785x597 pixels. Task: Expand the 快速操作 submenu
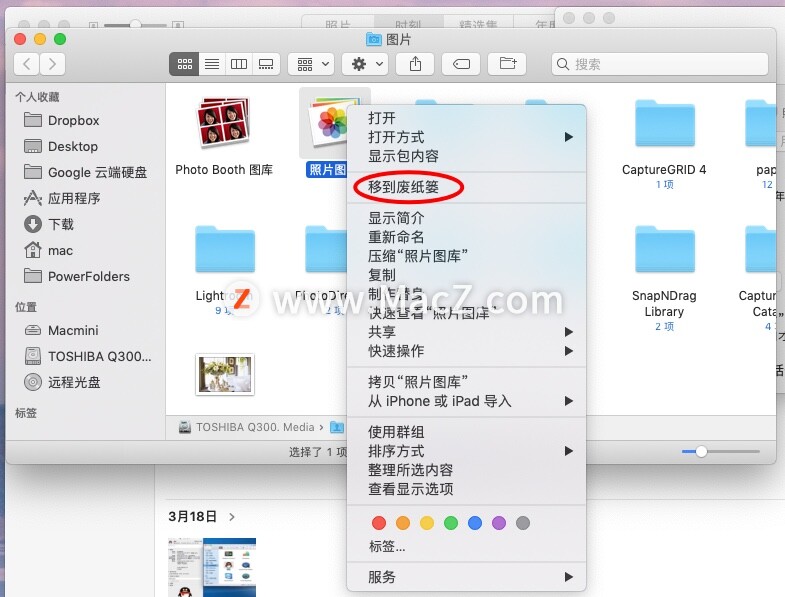tap(466, 351)
